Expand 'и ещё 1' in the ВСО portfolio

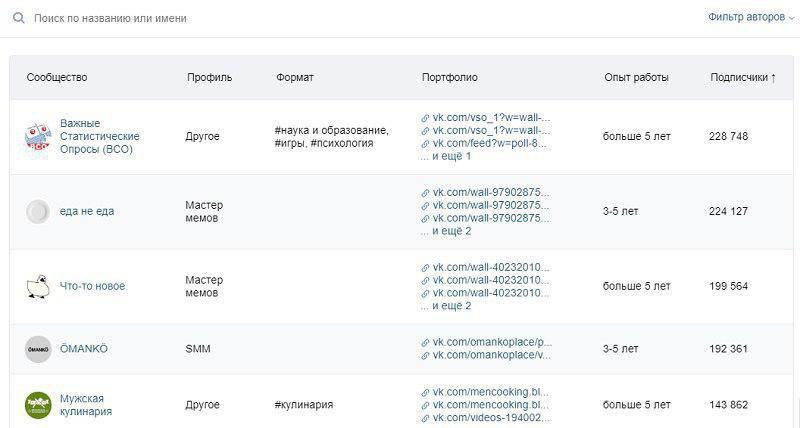tap(452, 156)
